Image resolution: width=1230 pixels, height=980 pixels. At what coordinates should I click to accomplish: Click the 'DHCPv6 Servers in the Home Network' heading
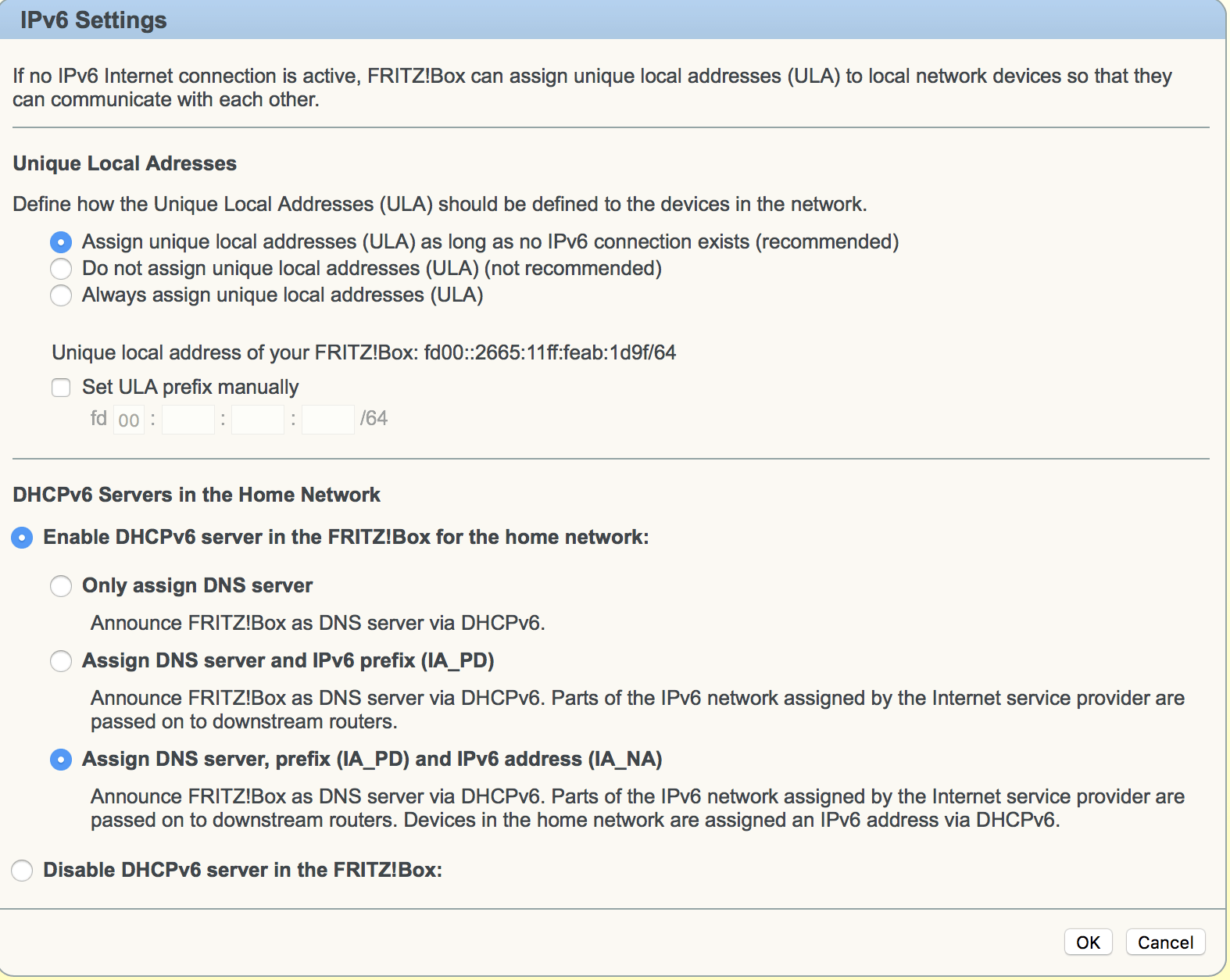coord(197,495)
